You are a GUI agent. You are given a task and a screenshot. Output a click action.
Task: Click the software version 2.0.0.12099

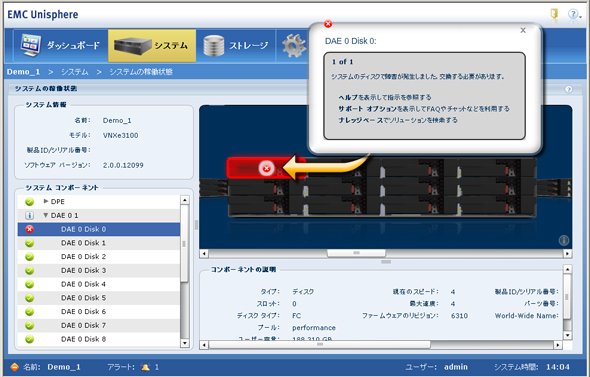123,165
